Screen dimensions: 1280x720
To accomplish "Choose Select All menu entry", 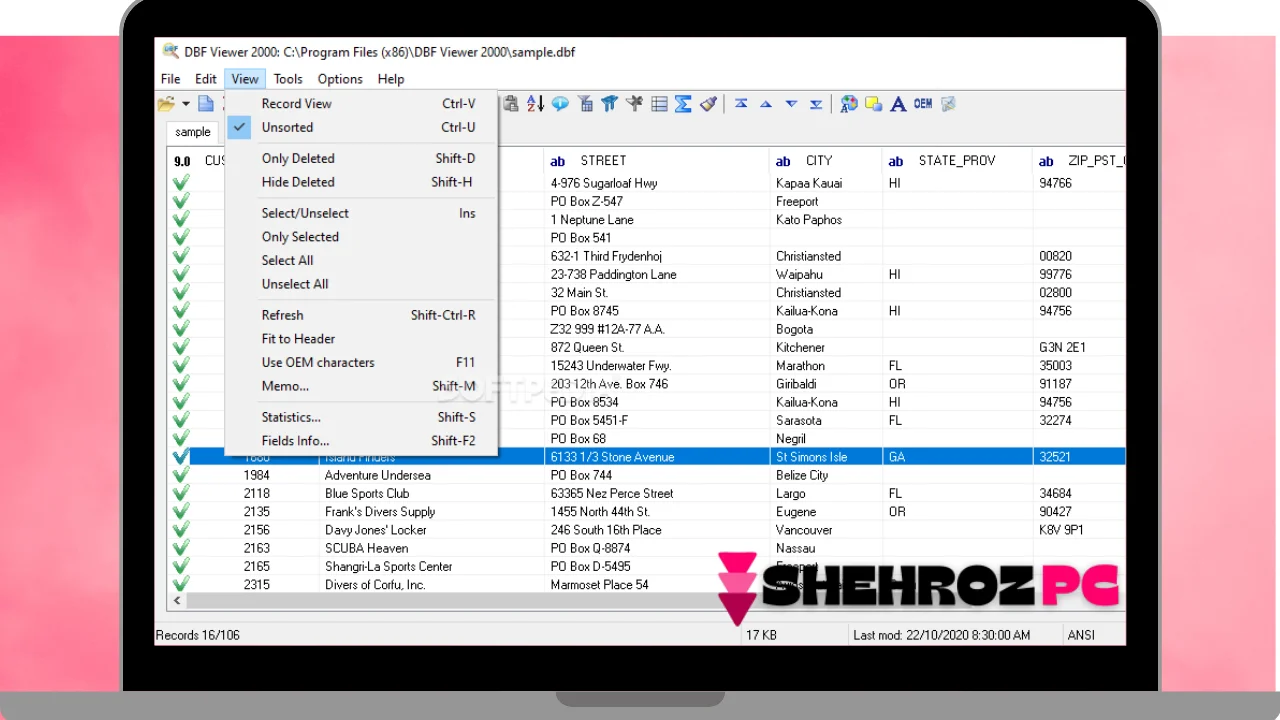I will pyautogui.click(x=361, y=260).
